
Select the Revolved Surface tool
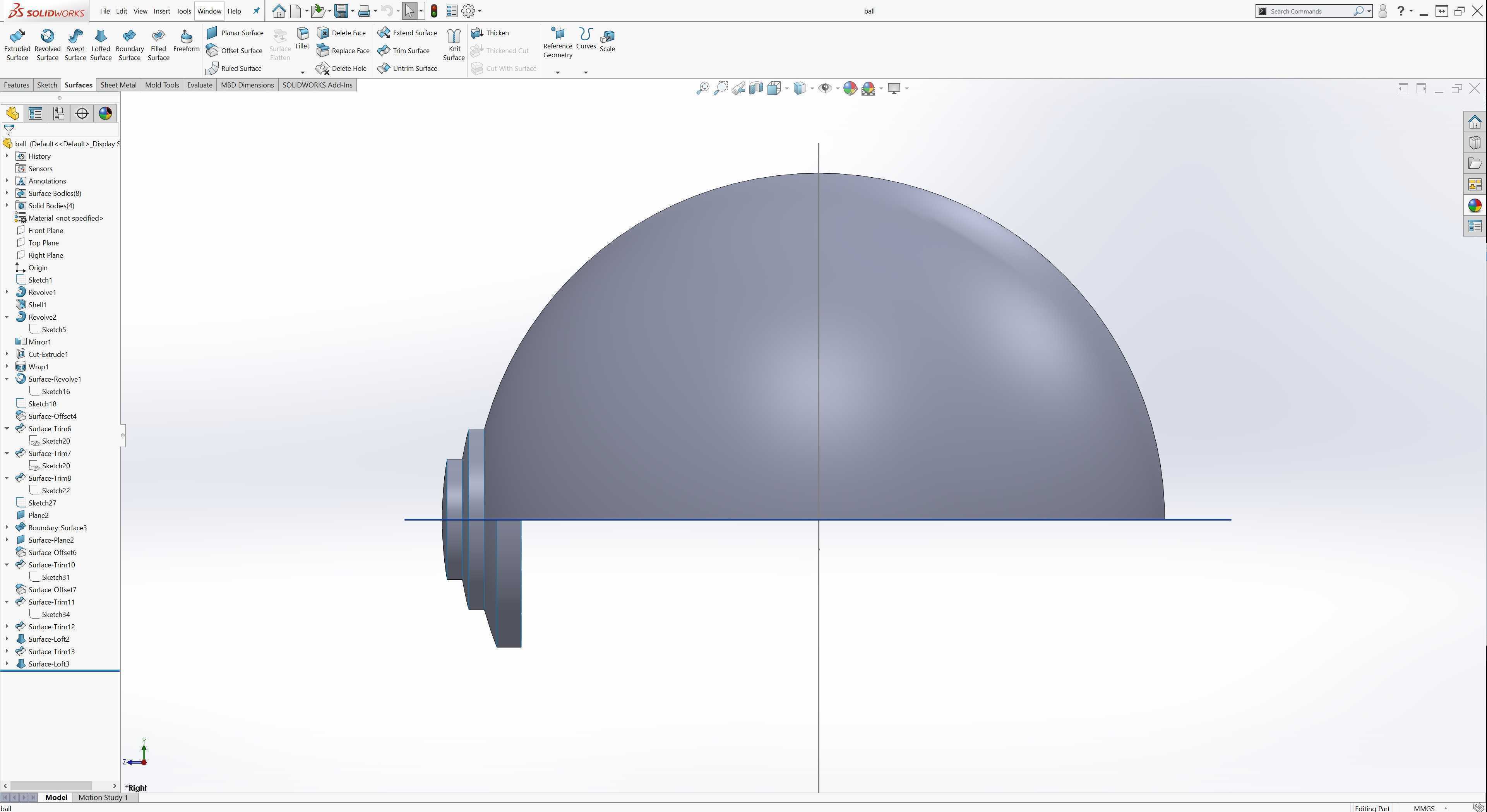(47, 45)
